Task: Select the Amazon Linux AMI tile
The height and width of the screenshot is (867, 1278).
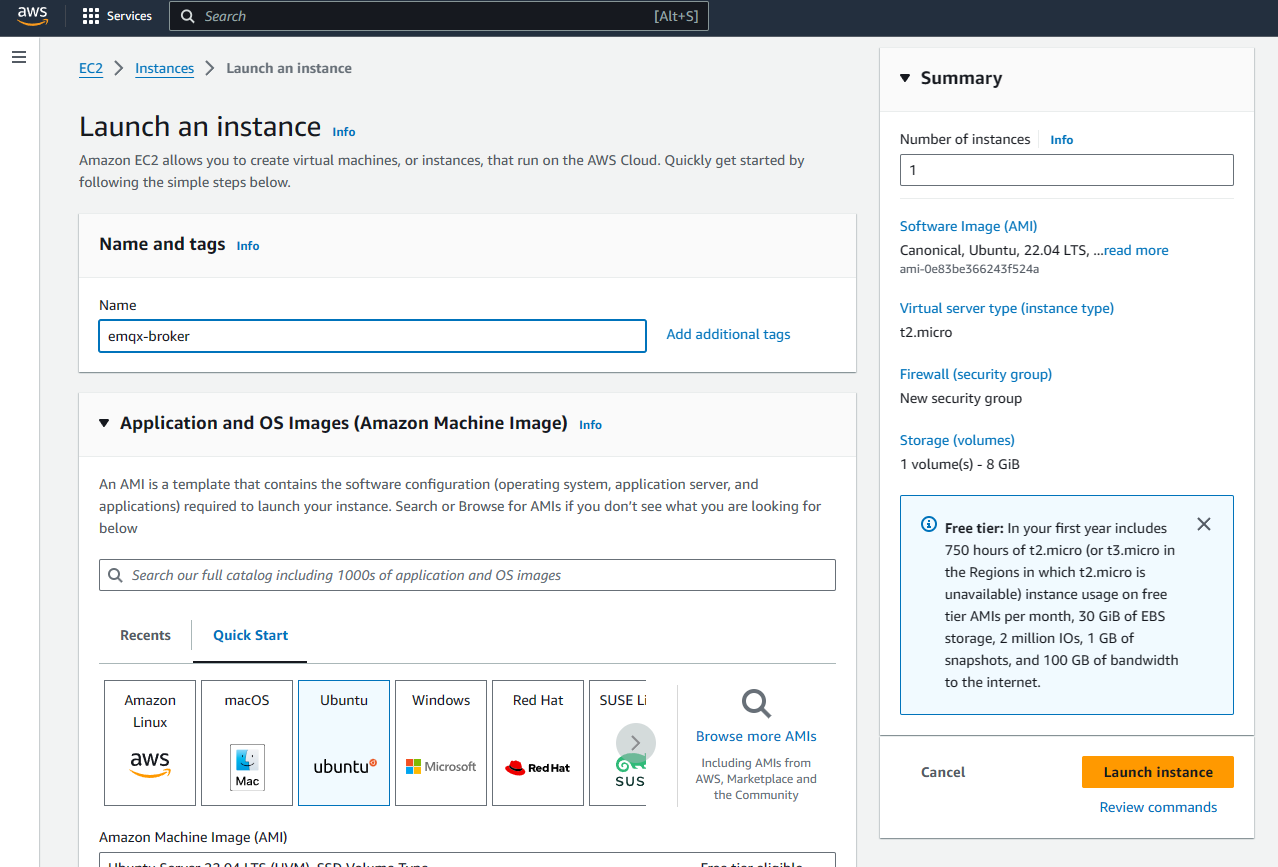Action: point(150,743)
